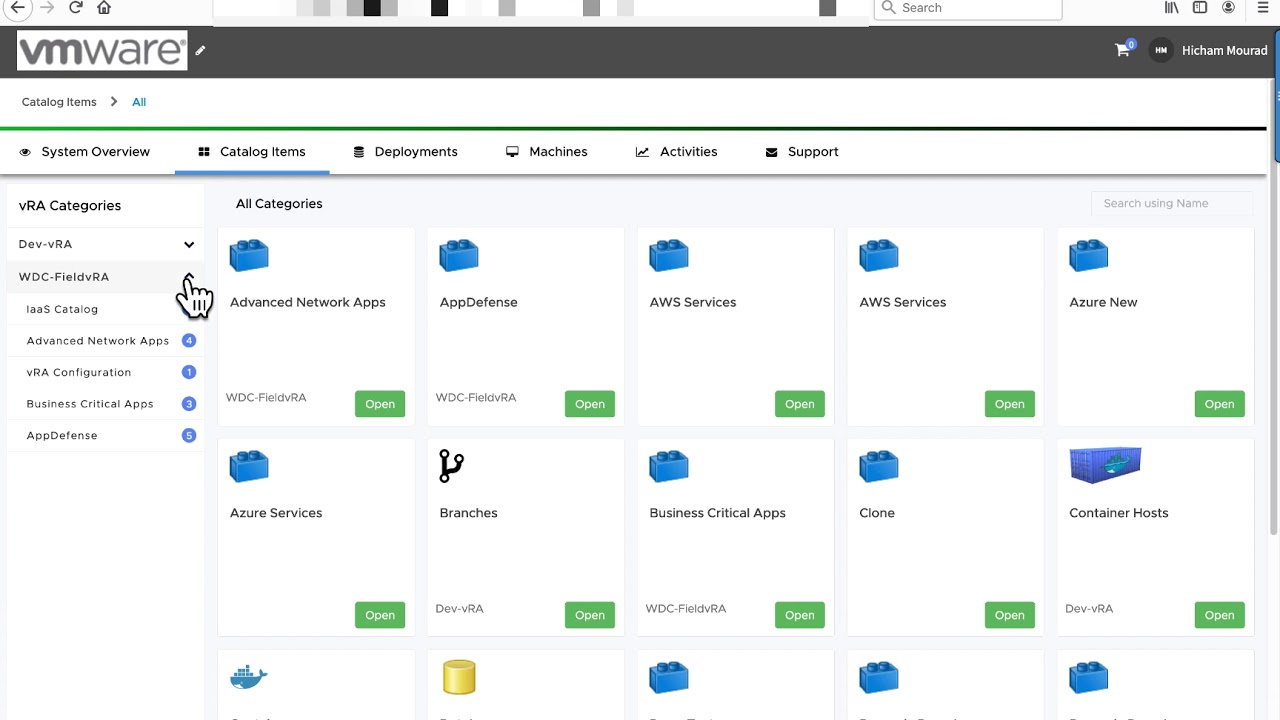Open the Support section
Viewport: 1280px width, 720px height.
(812, 151)
